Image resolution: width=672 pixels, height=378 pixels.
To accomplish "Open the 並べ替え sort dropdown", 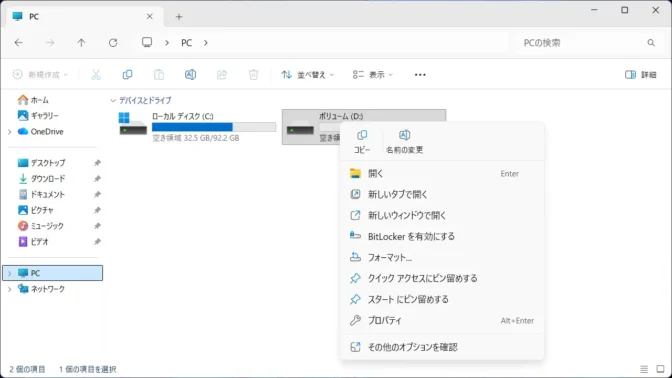I will pyautogui.click(x=307, y=75).
